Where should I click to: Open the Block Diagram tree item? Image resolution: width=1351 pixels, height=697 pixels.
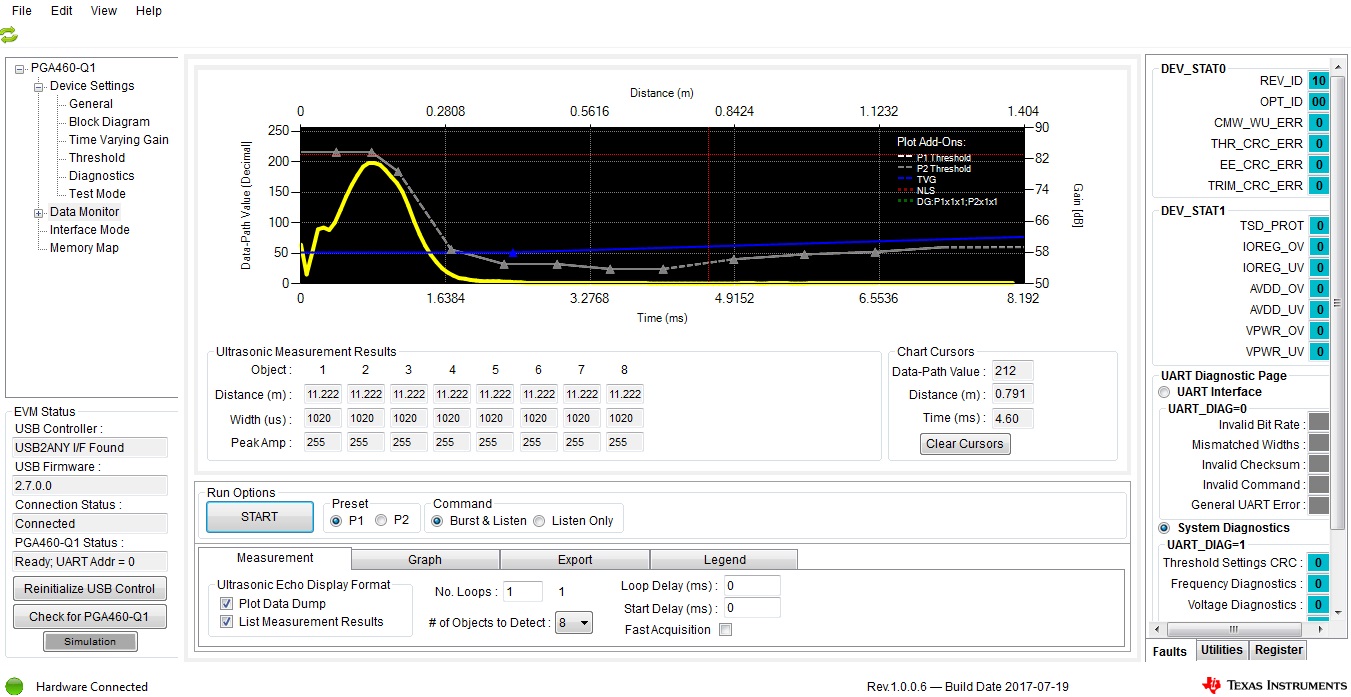109,122
